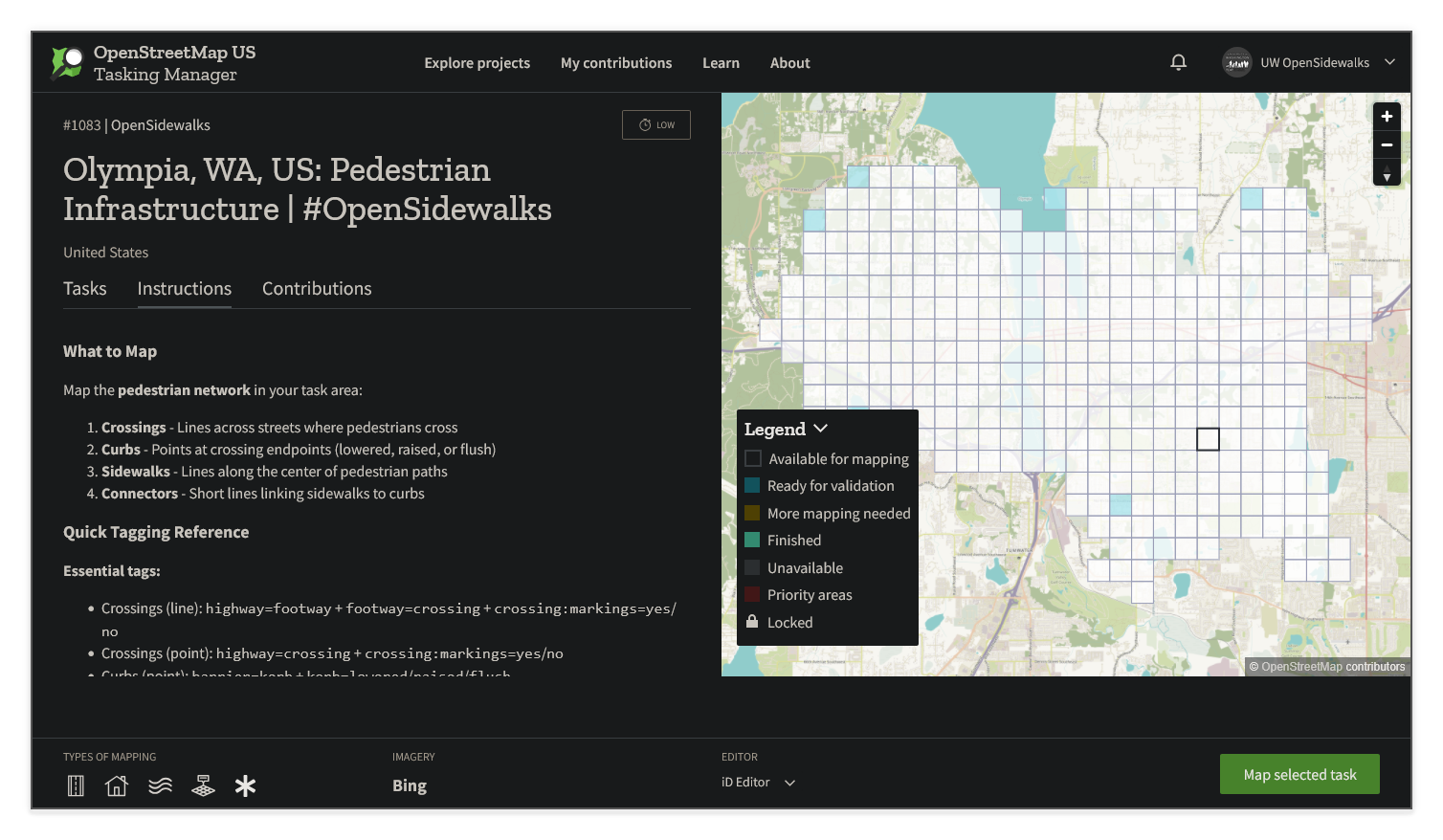
Task: Click the selected task square on map
Action: tap(1208, 439)
